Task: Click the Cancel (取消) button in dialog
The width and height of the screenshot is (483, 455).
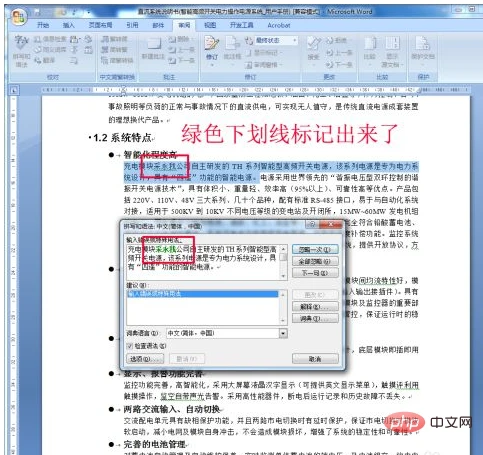Action: (x=315, y=359)
